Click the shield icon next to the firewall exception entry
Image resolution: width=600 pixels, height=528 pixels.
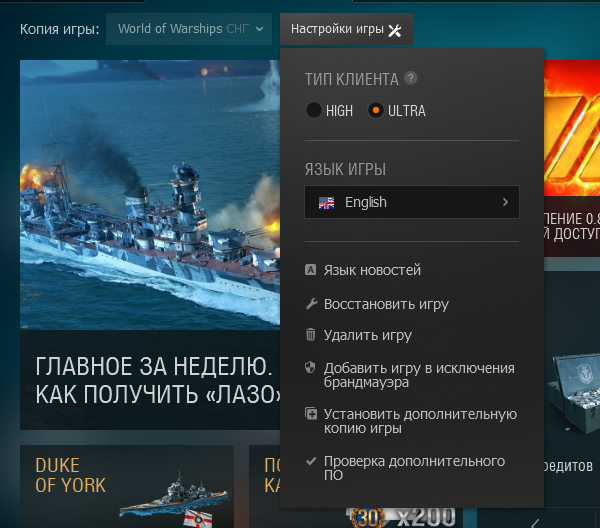310,368
